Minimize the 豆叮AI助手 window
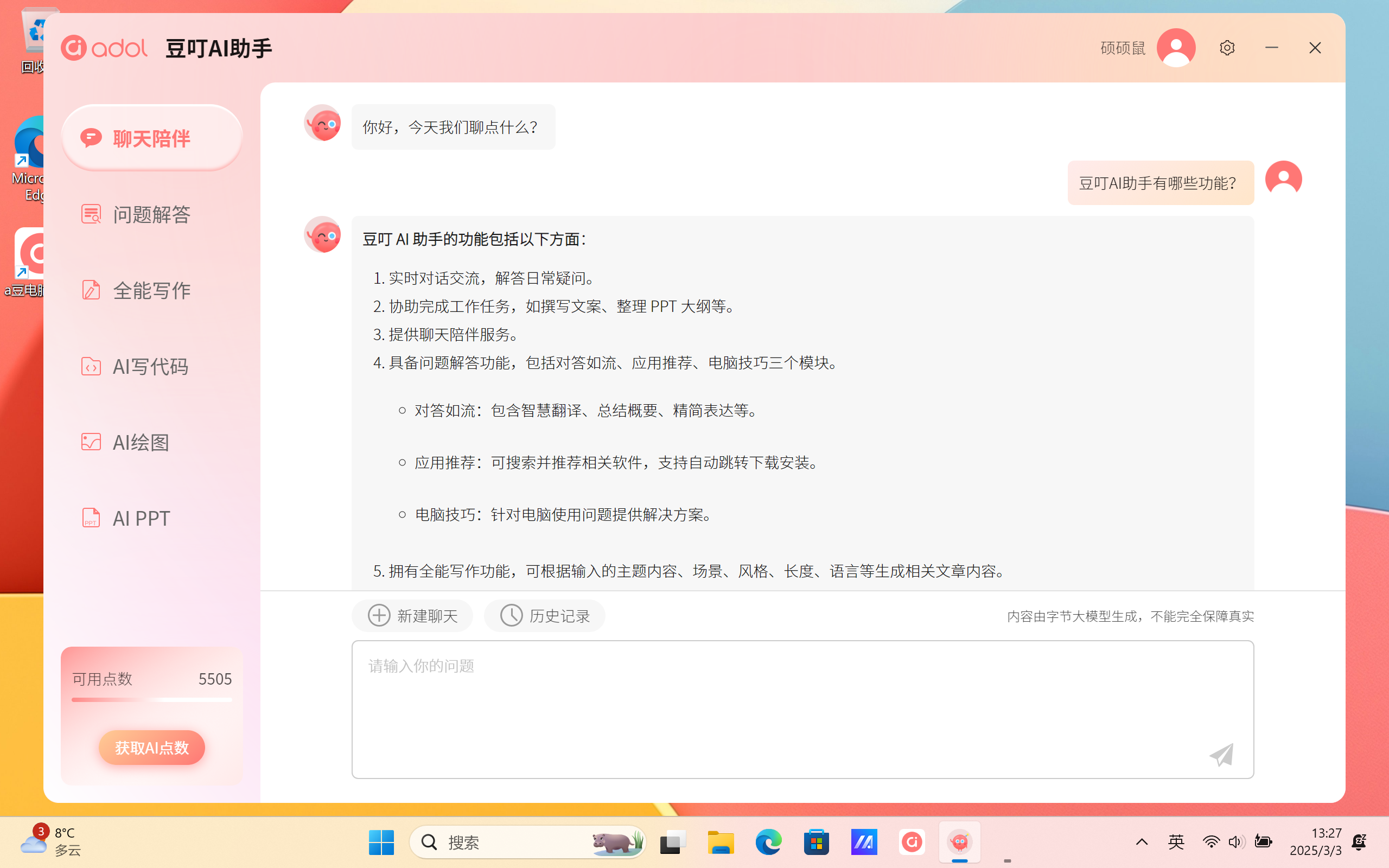Image resolution: width=1389 pixels, height=868 pixels. pyautogui.click(x=1271, y=48)
